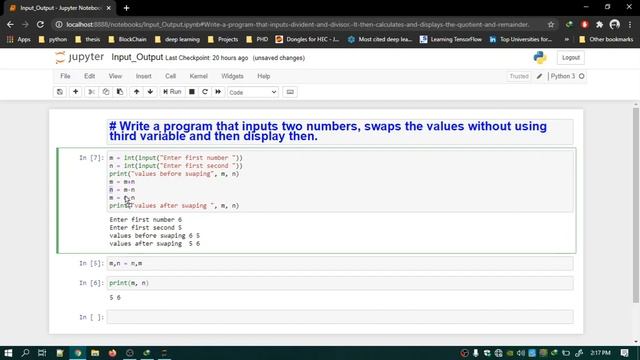This screenshot has height=360, width=640.
Task: Open the Edit menu
Action: tap(89, 76)
